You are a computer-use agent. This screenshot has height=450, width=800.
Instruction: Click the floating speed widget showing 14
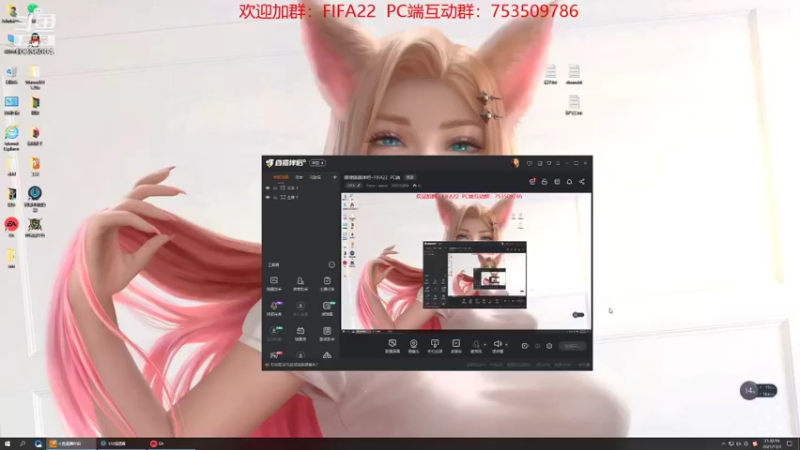758,391
